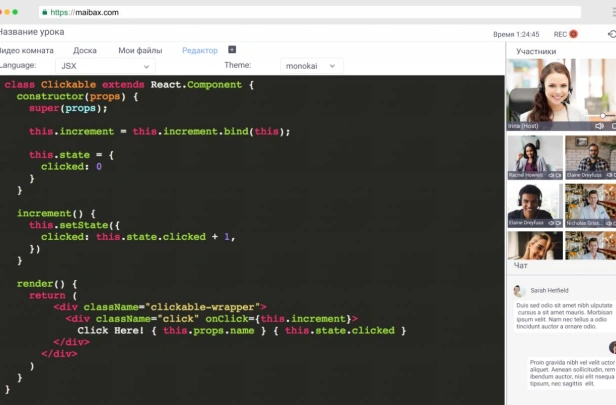Open the Language JSX dropdown

(105, 66)
